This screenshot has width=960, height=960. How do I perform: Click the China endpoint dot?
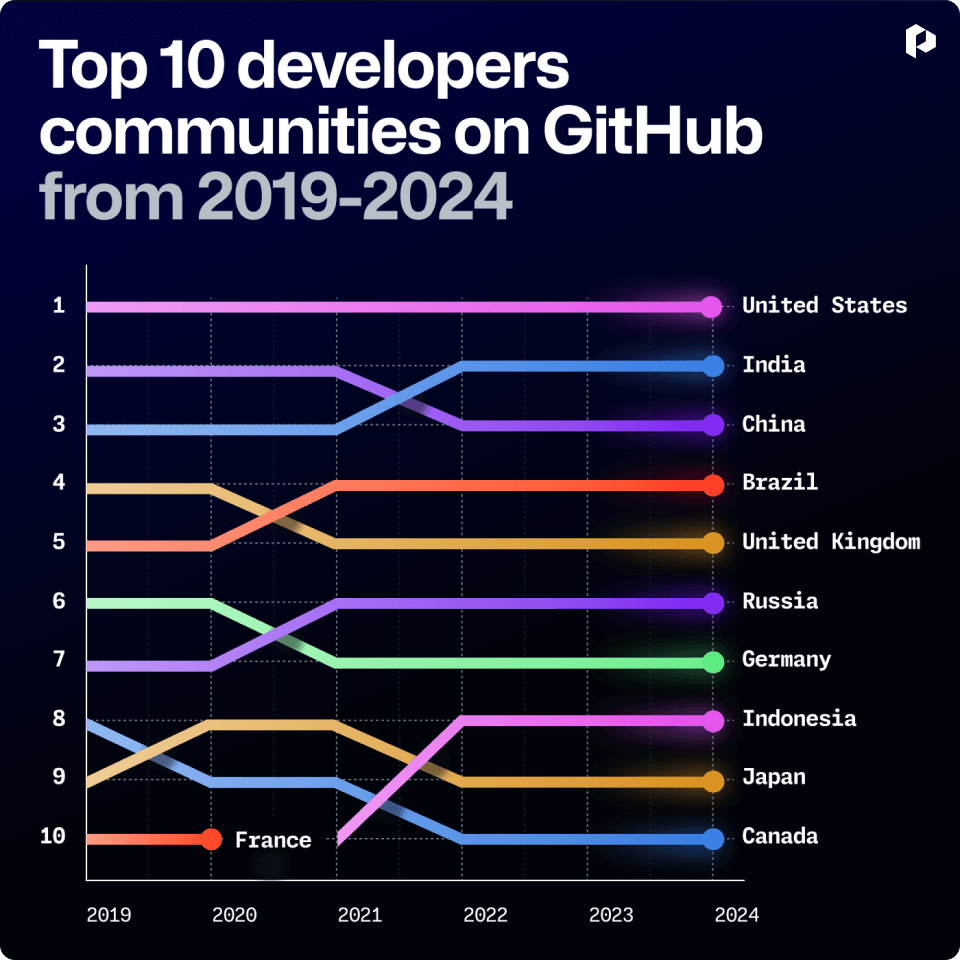[713, 425]
